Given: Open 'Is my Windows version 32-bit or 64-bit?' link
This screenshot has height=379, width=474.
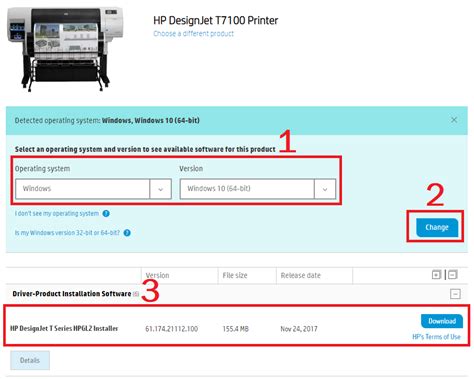Looking at the screenshot, I should click(67, 233).
